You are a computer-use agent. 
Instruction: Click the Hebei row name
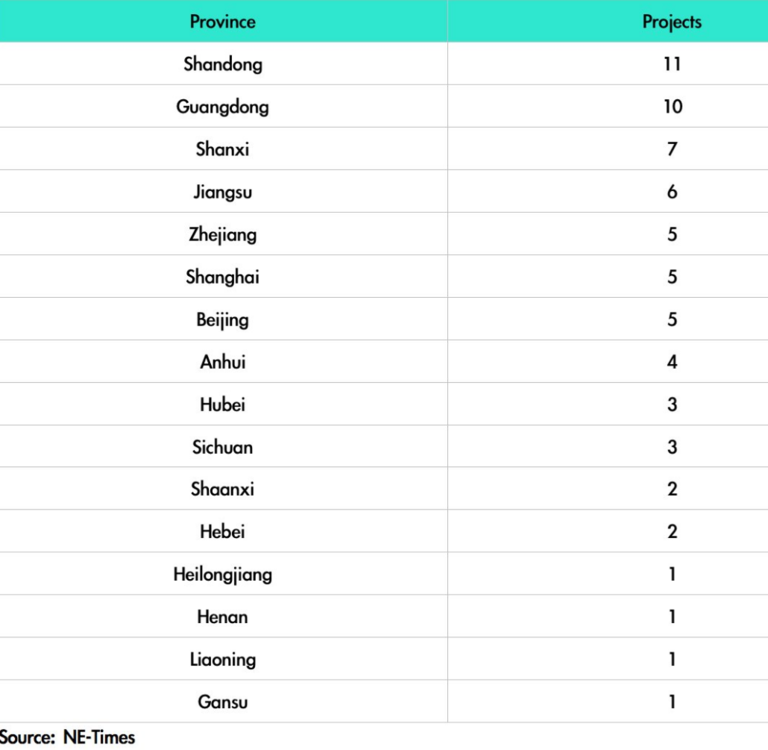pyautogui.click(x=223, y=532)
